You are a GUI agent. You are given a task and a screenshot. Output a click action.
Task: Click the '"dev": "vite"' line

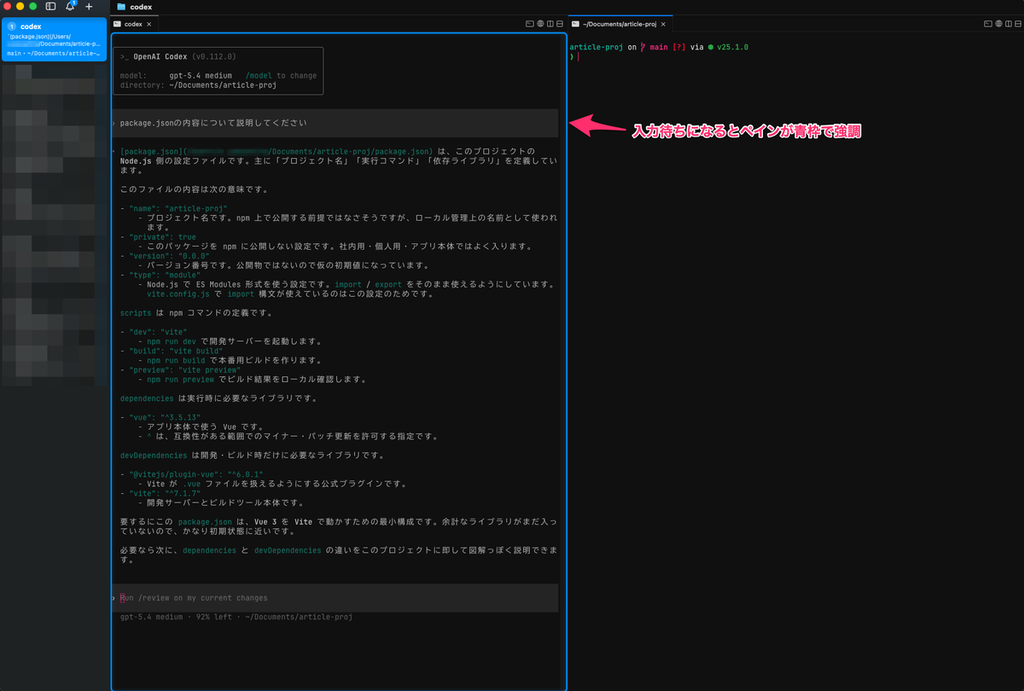[158, 332]
